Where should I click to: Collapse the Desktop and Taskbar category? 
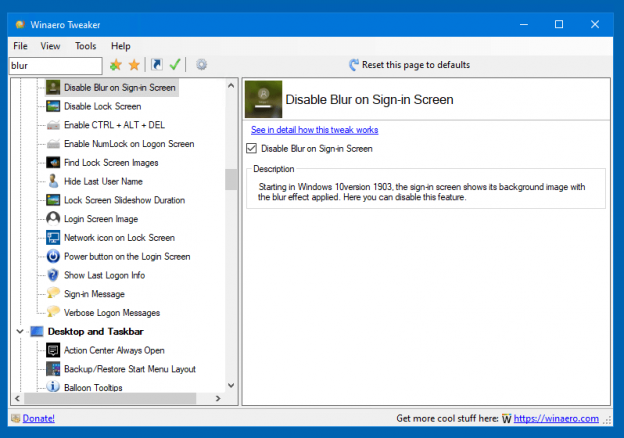(20, 331)
